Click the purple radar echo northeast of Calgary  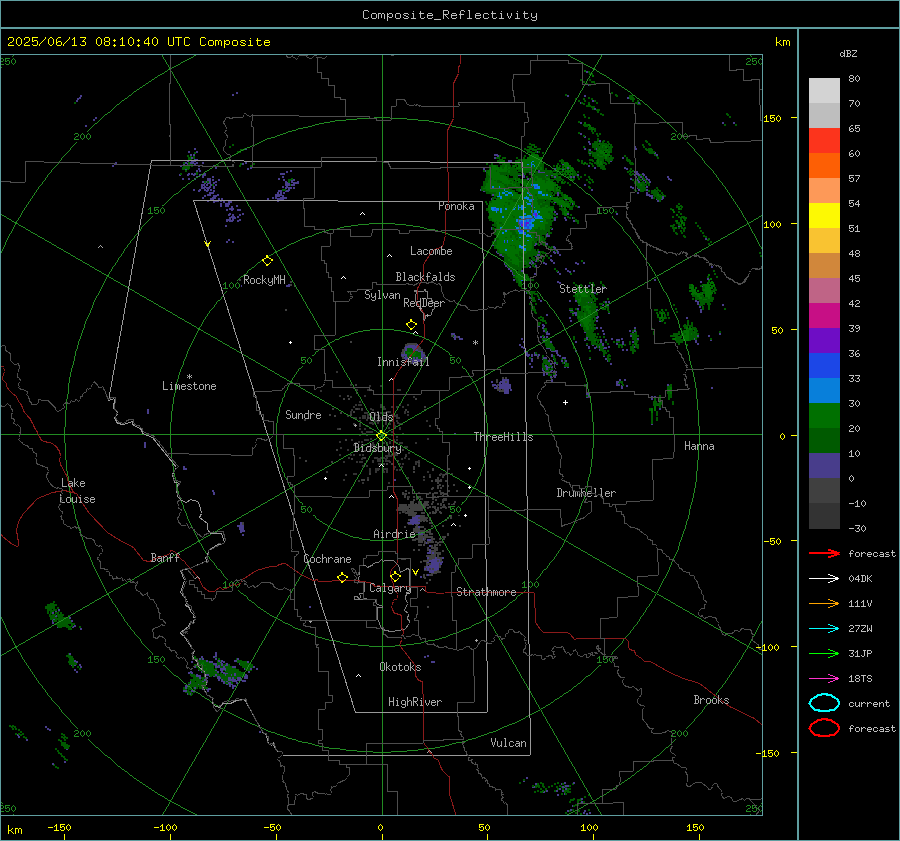point(434,563)
